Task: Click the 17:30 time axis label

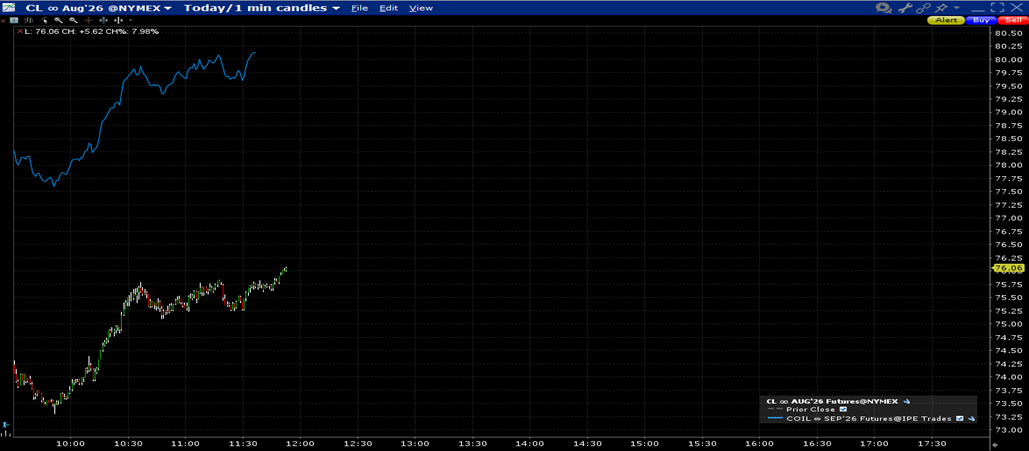Action: coord(931,443)
